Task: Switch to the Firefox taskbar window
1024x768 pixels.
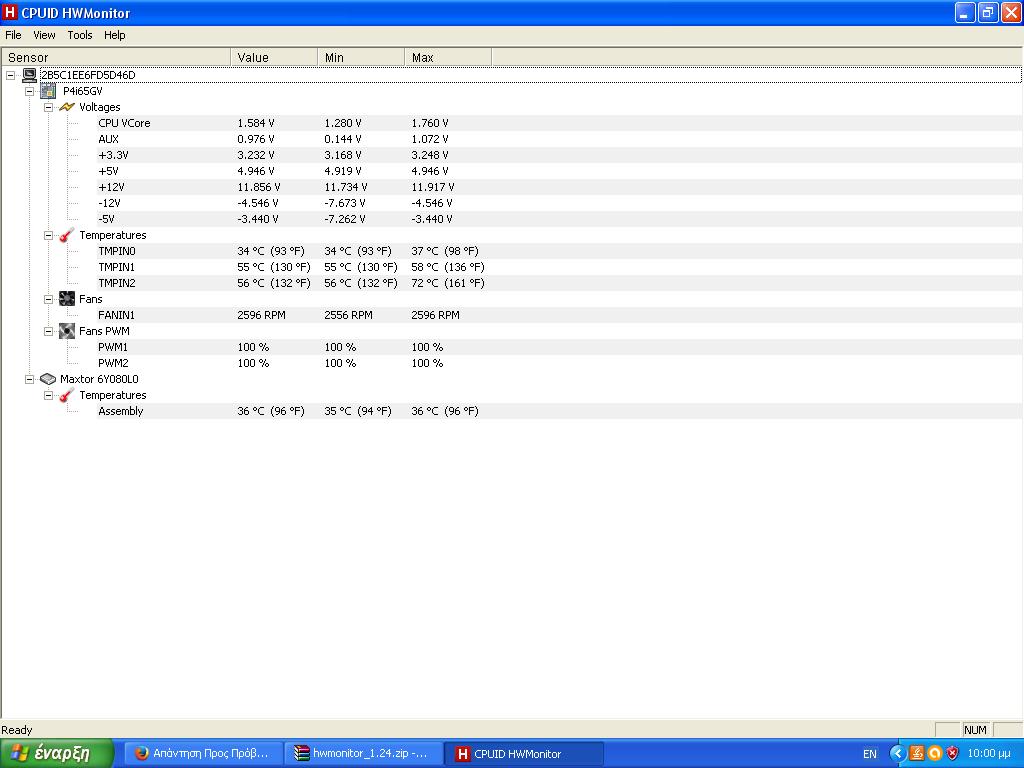Action: [x=204, y=754]
